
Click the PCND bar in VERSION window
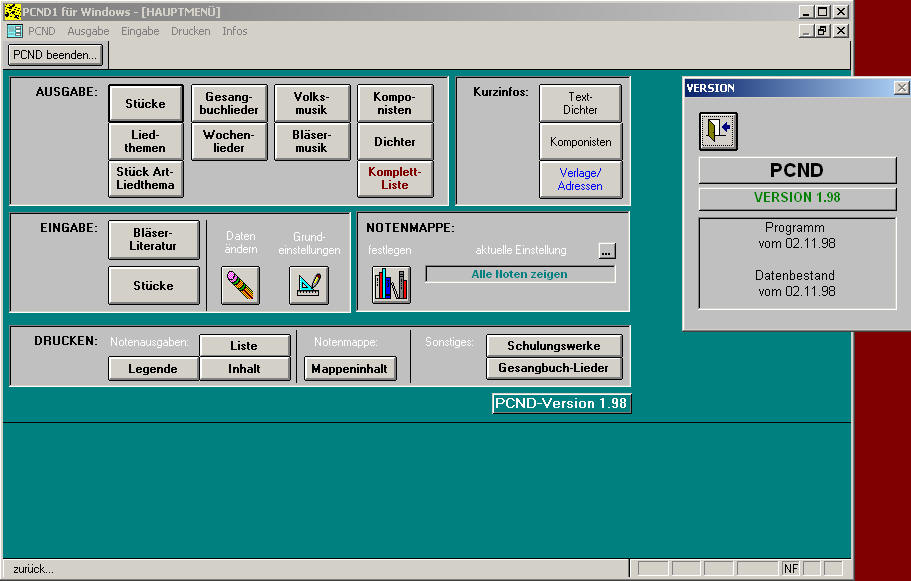pos(797,170)
